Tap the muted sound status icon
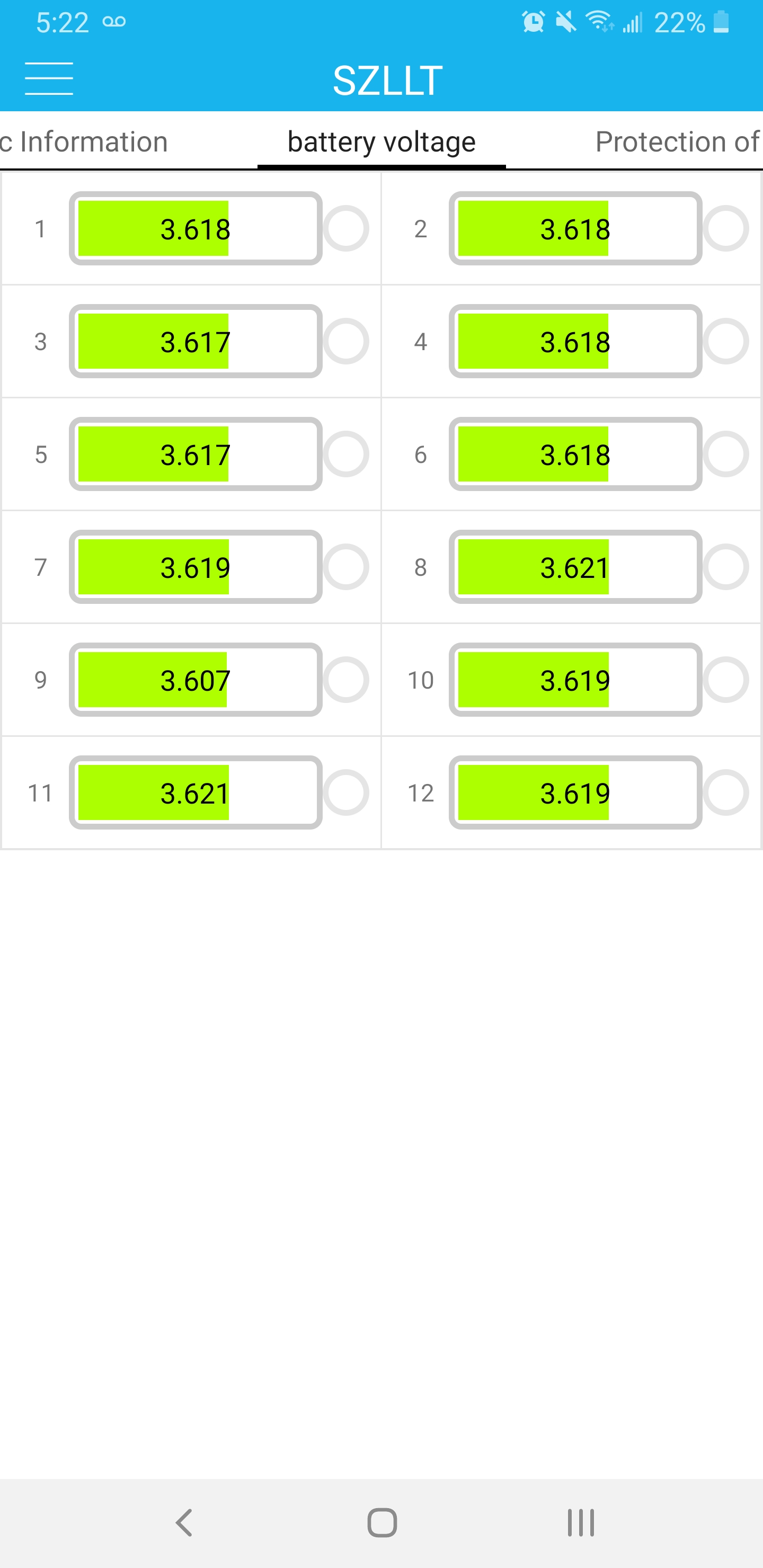 pyautogui.click(x=566, y=23)
